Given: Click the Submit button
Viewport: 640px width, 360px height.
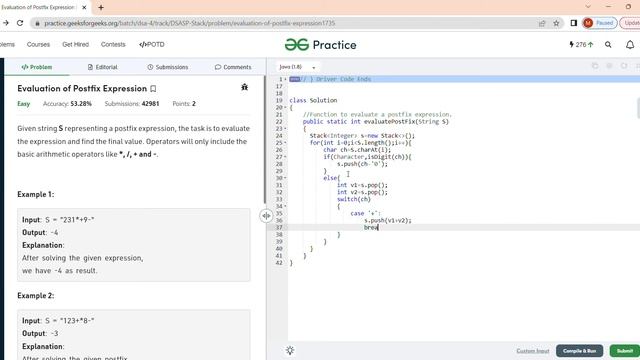Looking at the screenshot, I should tap(624, 351).
